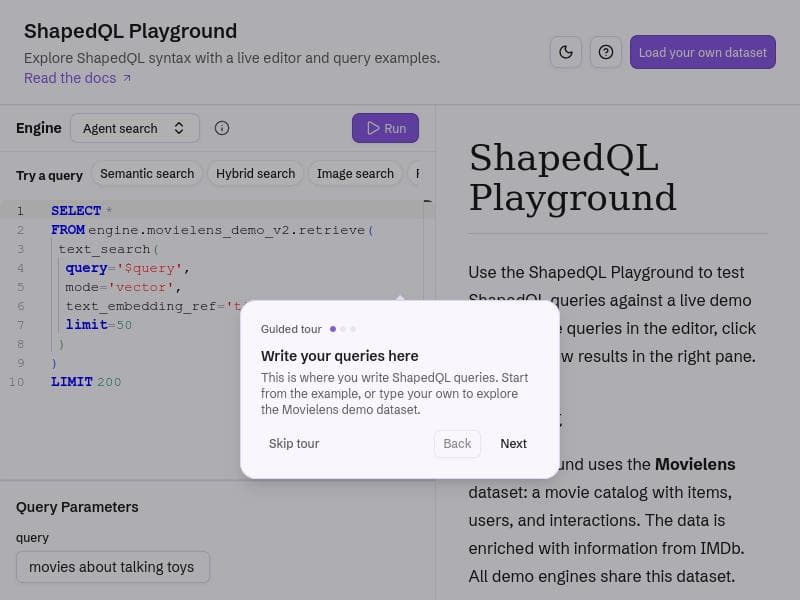Screen dimensions: 800x600
Task: Click the Load your own dataset button
Action: tap(703, 52)
